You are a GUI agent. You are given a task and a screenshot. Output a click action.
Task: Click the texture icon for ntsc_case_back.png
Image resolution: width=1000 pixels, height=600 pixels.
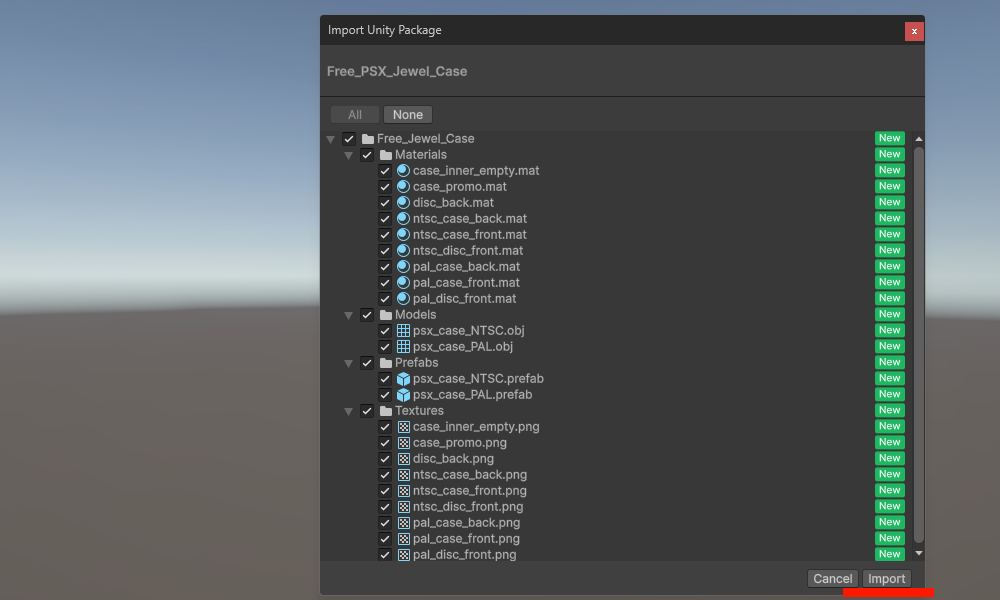click(x=403, y=475)
